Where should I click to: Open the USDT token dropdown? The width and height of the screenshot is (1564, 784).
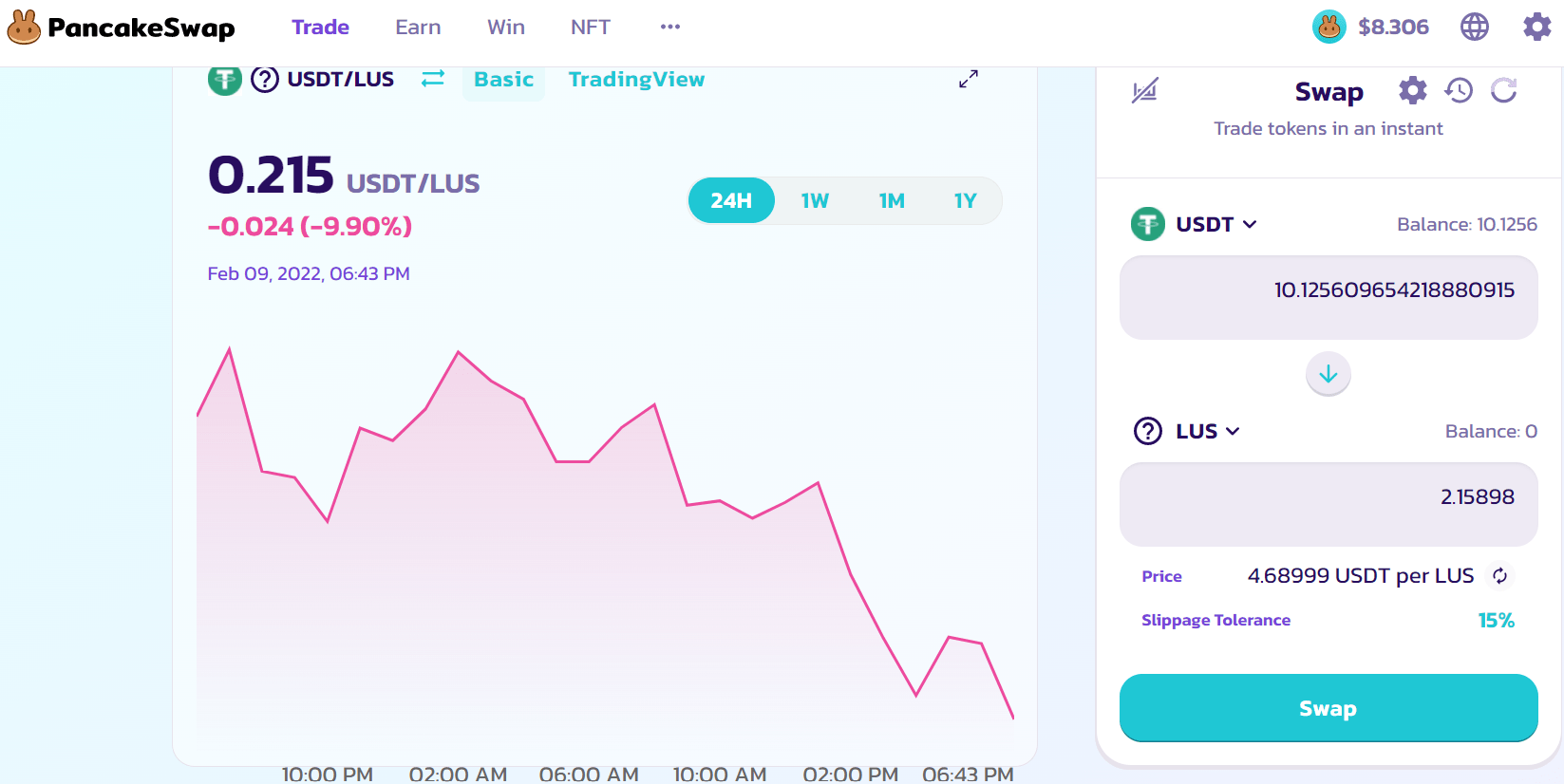(1195, 224)
